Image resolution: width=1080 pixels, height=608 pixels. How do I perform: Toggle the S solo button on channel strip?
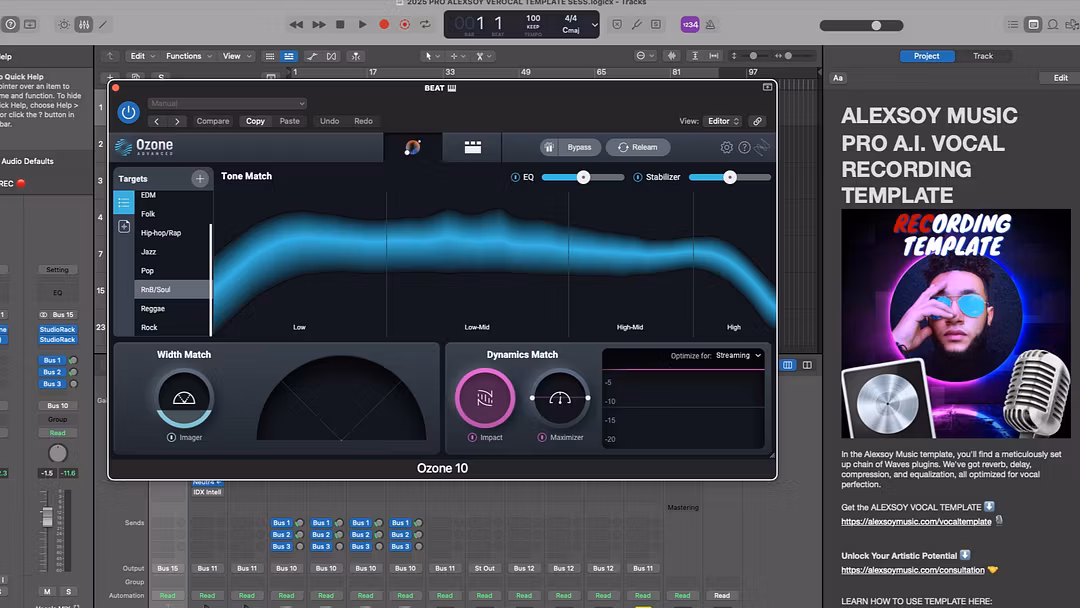tap(68, 591)
